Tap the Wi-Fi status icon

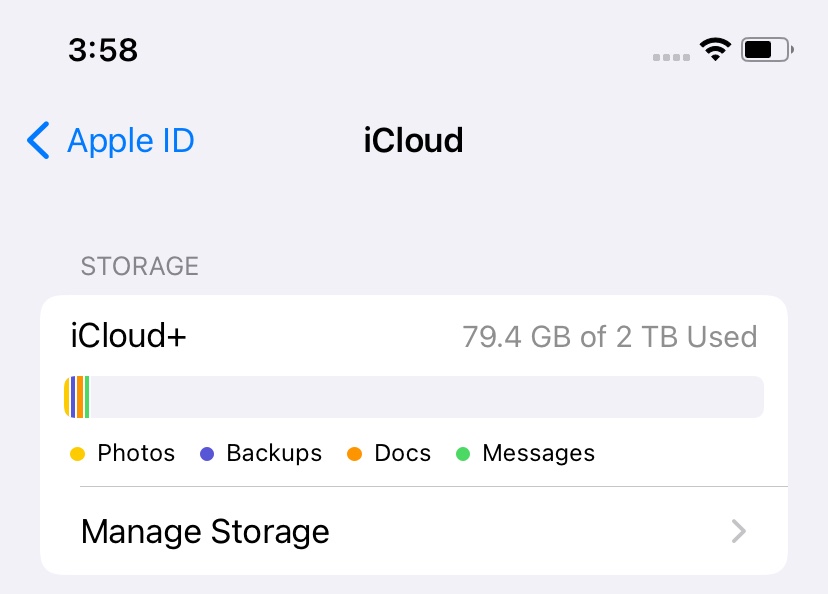tap(716, 49)
